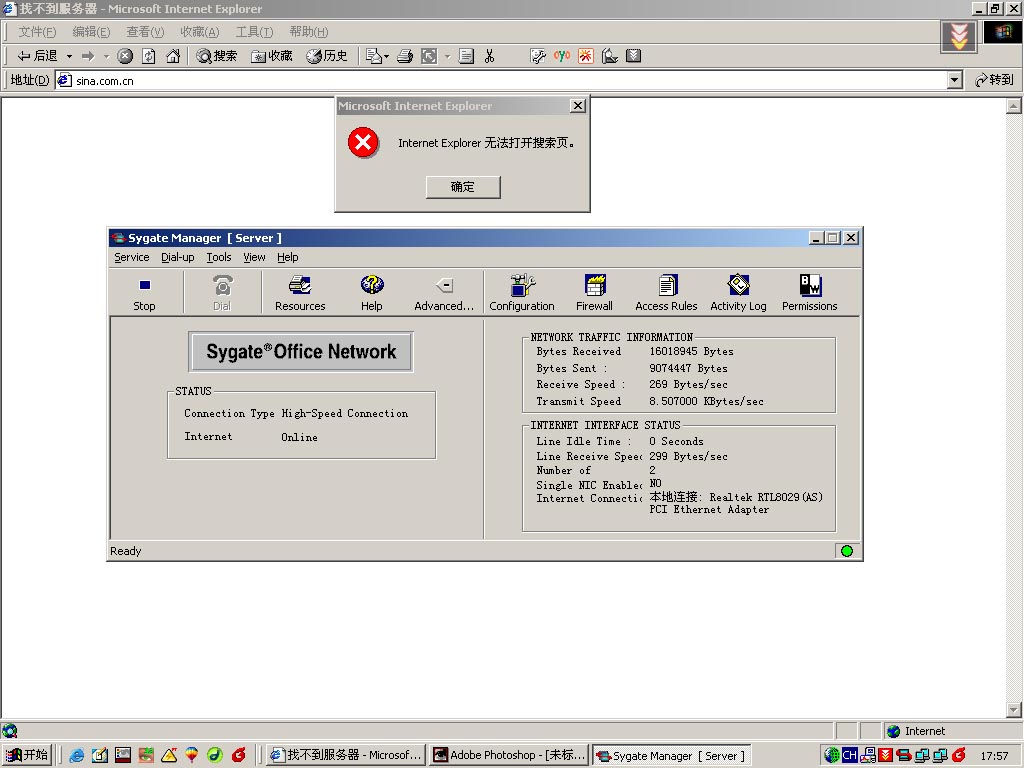The height and width of the screenshot is (768, 1024).
Task: Open IE 收藏(A) menu
Action: click(x=200, y=32)
